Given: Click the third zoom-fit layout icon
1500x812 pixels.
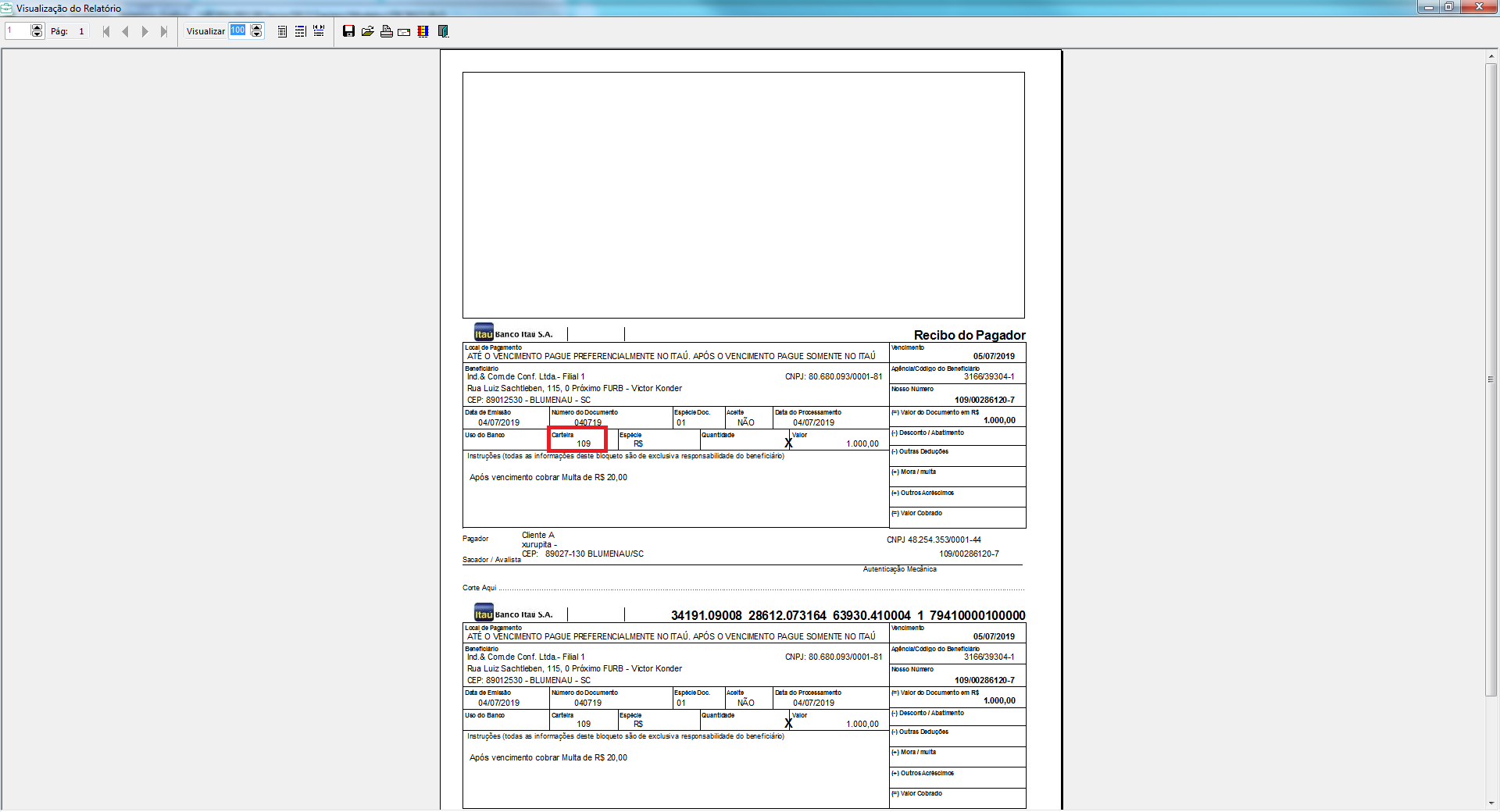Looking at the screenshot, I should coord(319,31).
